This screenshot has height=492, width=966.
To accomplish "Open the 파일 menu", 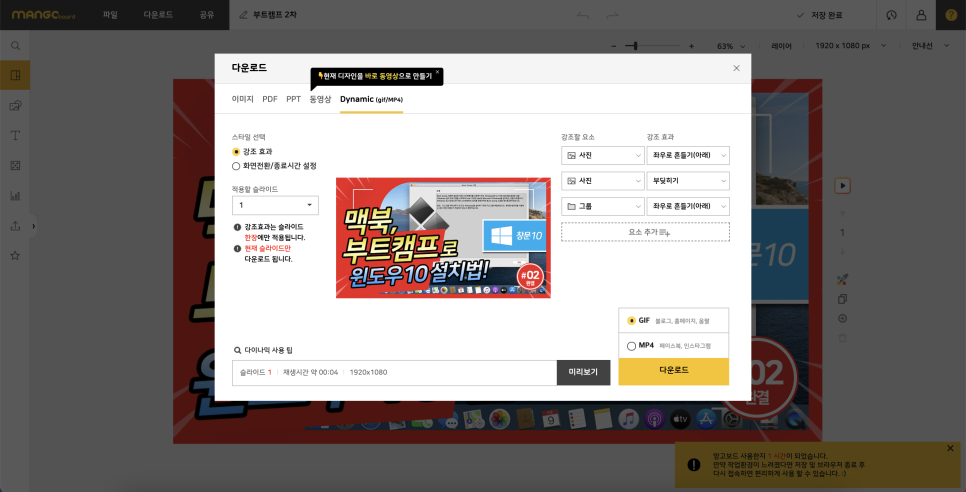I will (x=110, y=15).
